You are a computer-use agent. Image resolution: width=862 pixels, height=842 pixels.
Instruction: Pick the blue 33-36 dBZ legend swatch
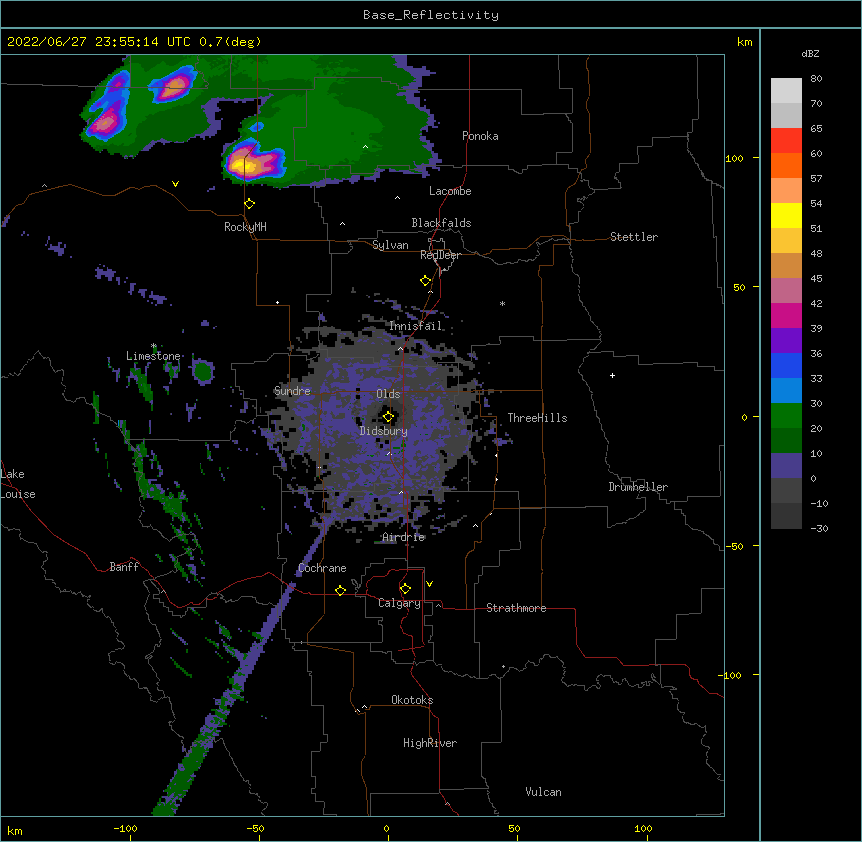[786, 365]
